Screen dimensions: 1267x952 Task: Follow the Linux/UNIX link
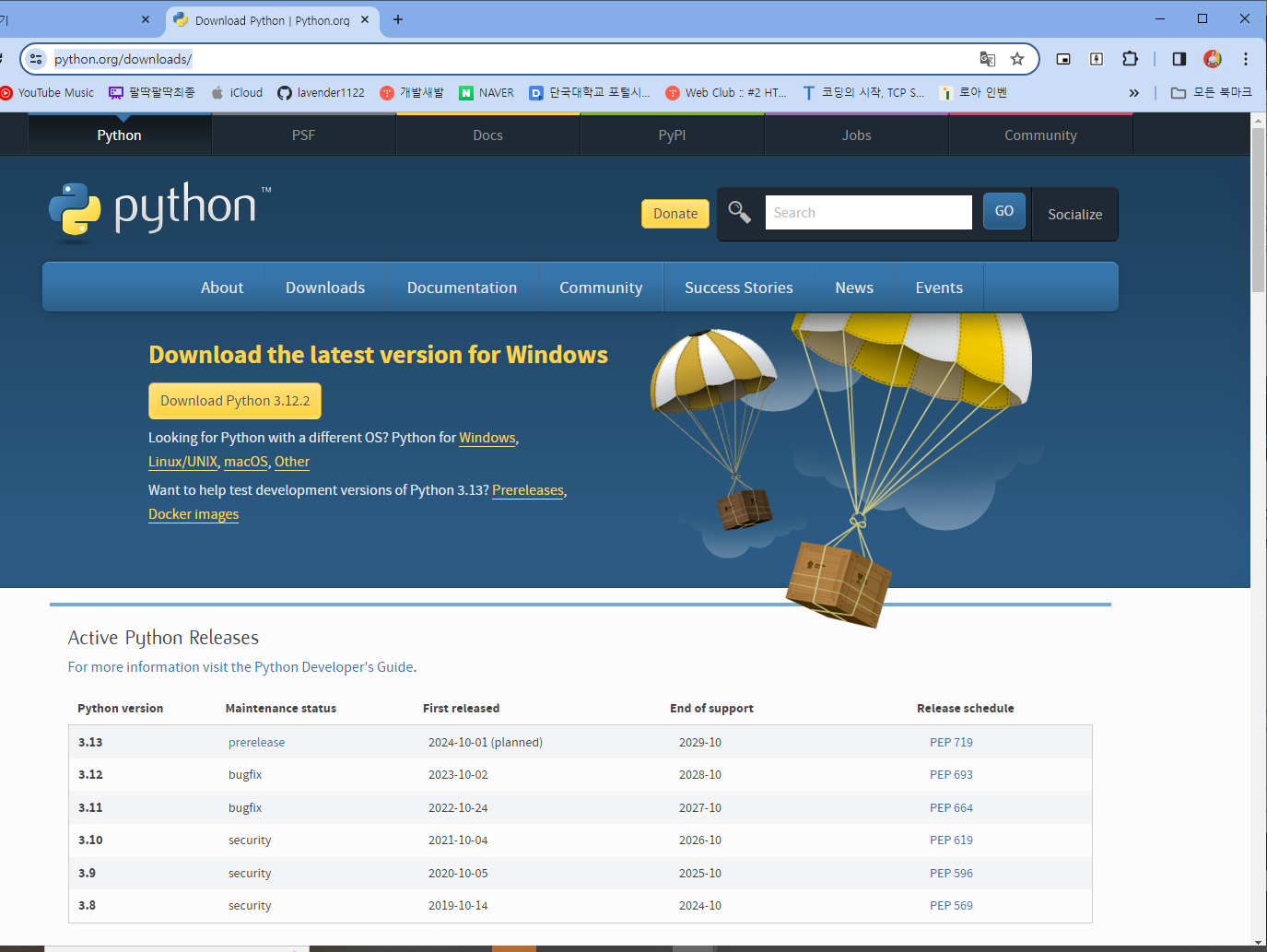coord(183,462)
